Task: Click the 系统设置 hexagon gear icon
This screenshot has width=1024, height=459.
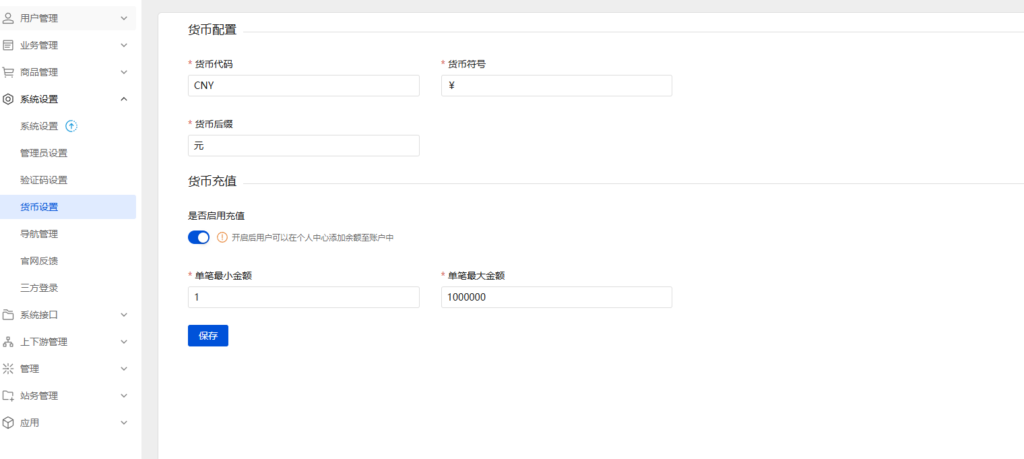Action: coord(8,99)
